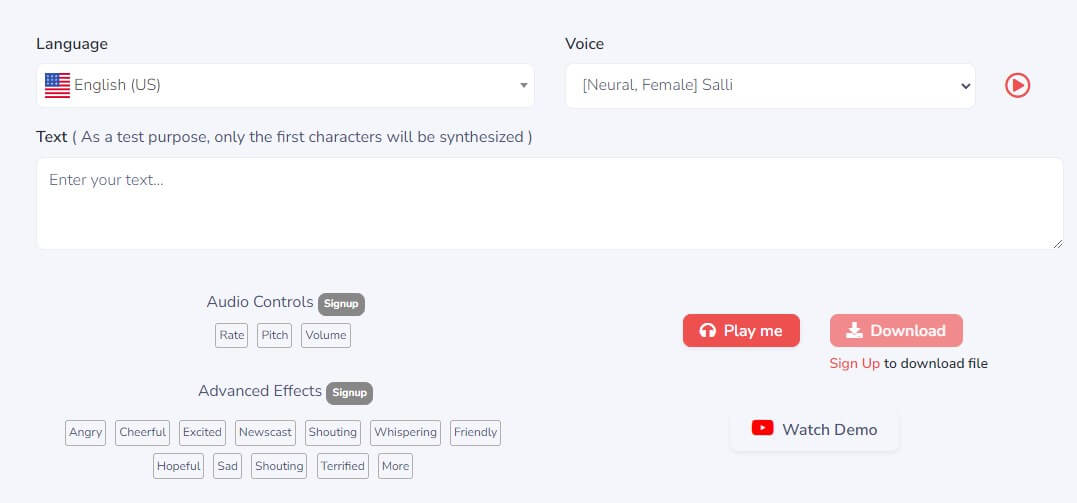This screenshot has height=503, width=1077.
Task: Apply the Angry voice effect
Action: (86, 432)
